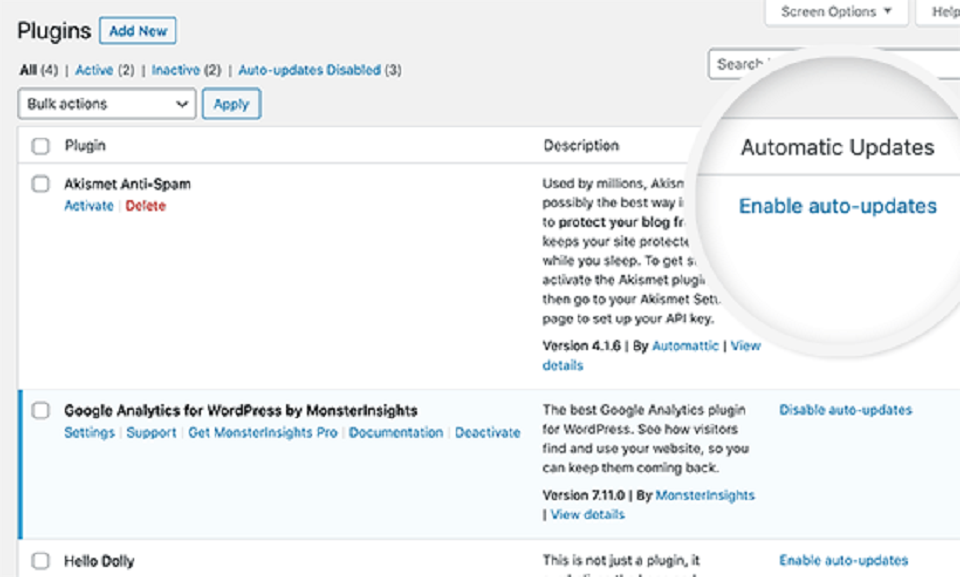This screenshot has height=577, width=960.
Task: Filter by Auto-updates Disabled
Action: [310, 70]
